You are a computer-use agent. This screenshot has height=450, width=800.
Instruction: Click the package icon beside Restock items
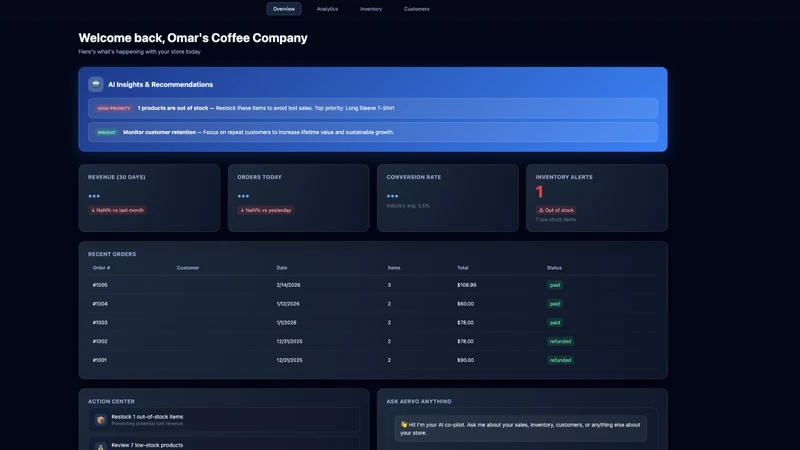tap(101, 420)
